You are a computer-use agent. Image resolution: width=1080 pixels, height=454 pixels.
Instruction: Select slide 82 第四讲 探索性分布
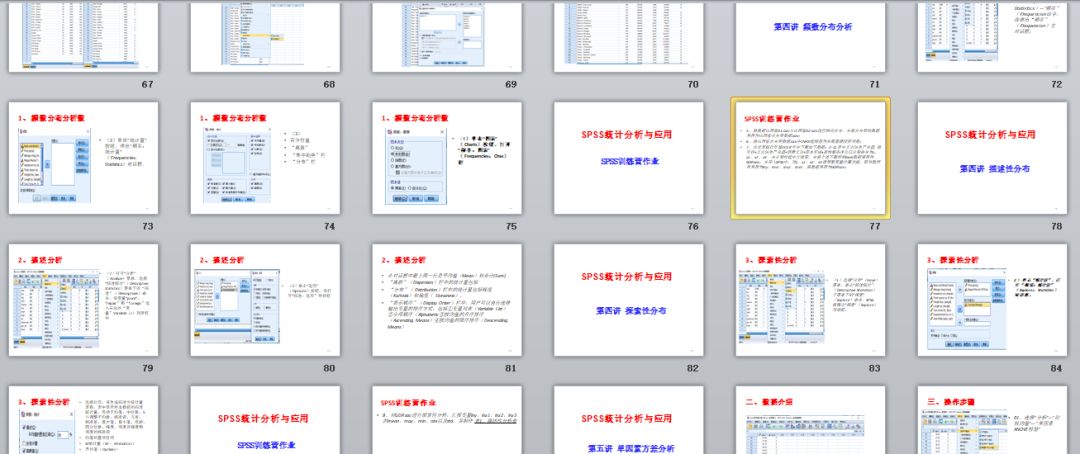629,300
